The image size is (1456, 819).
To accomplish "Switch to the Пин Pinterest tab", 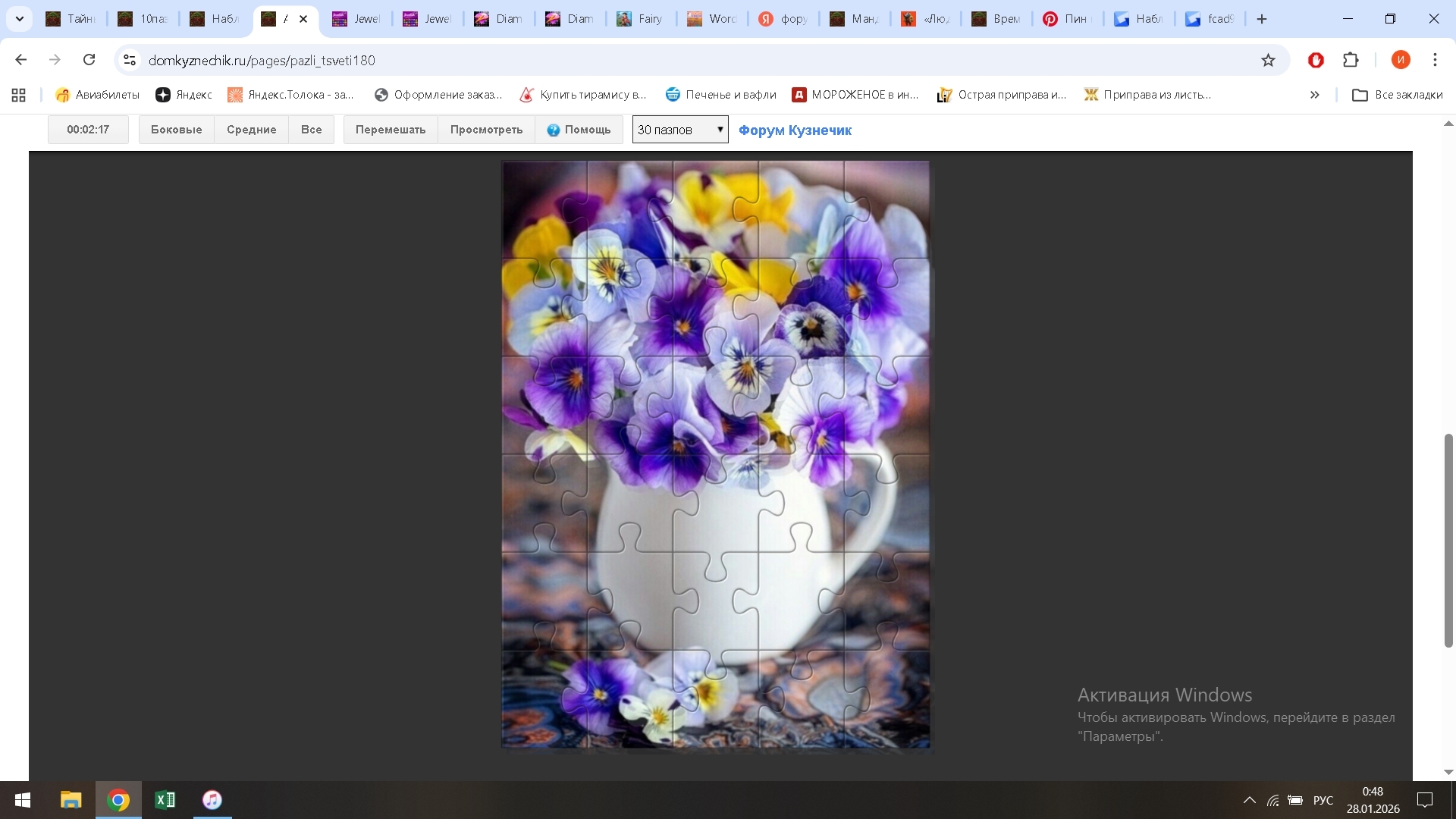I will (x=1065, y=19).
